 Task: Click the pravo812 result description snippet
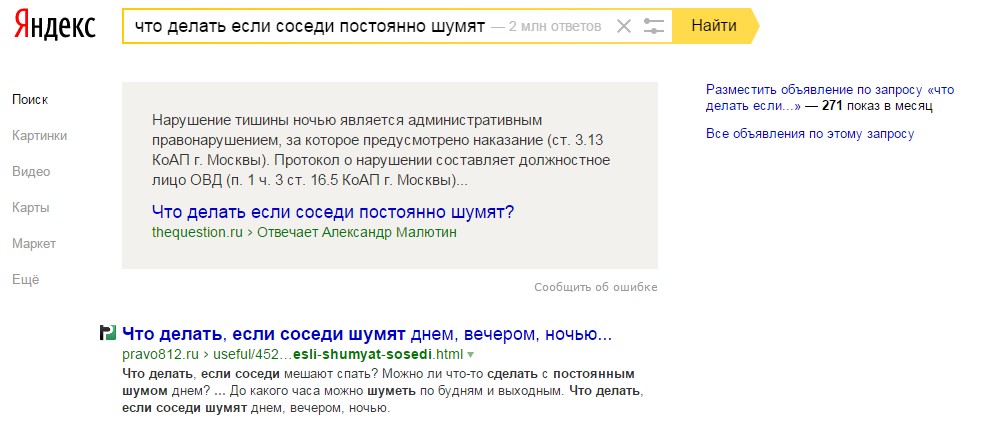tap(382, 390)
